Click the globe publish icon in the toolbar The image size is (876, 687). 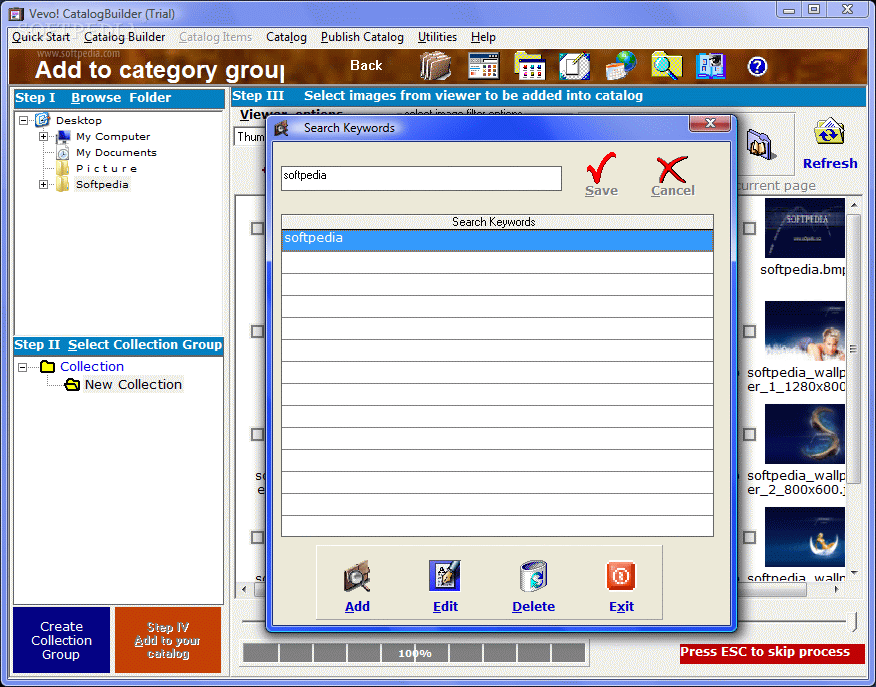(x=621, y=66)
